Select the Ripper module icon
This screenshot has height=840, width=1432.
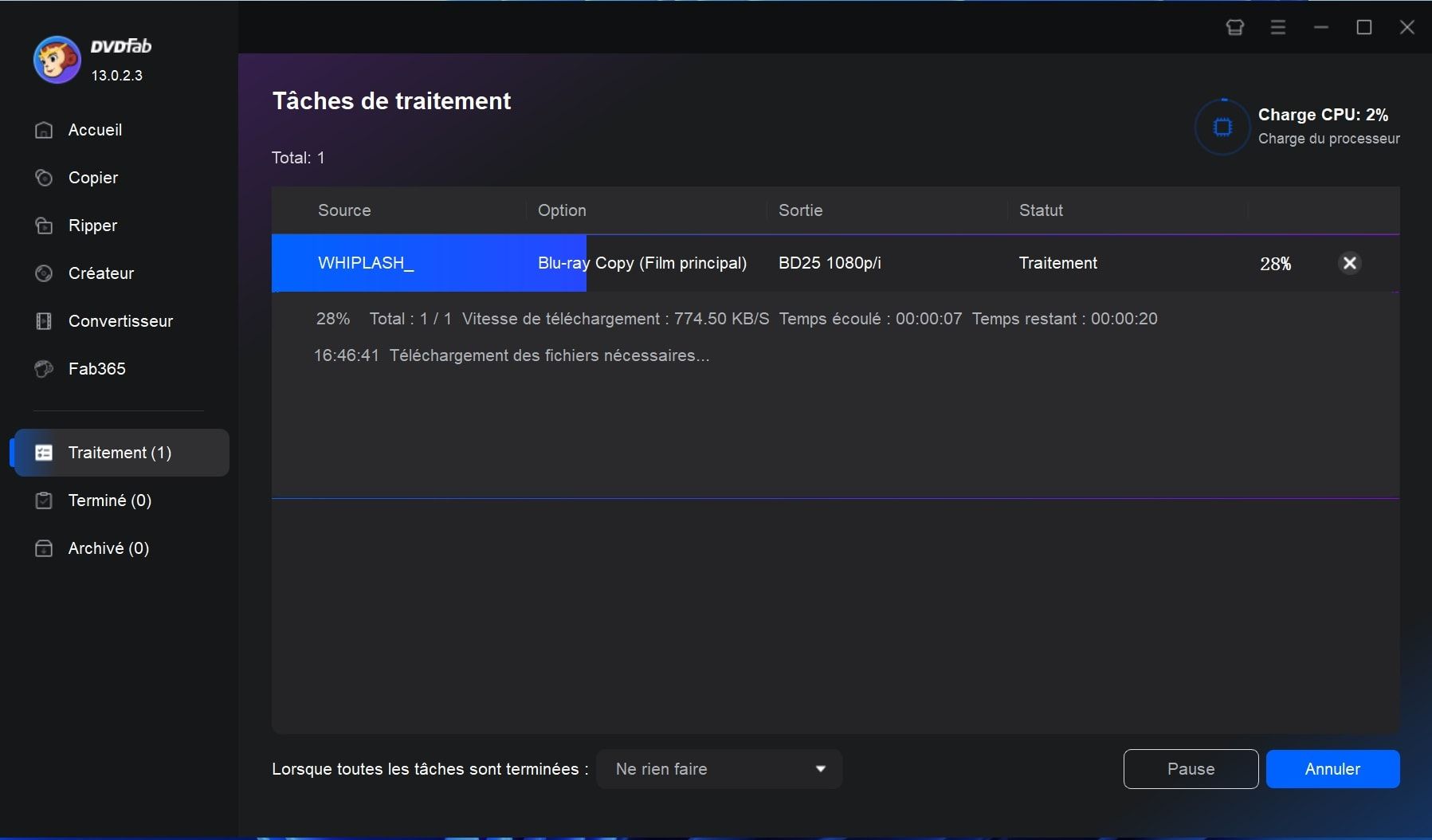coord(44,226)
